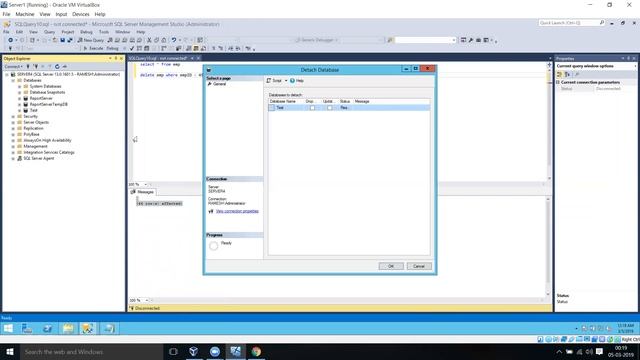Collapse the SERVER4 root node
Screen dimensions: 640x360
[7, 75]
